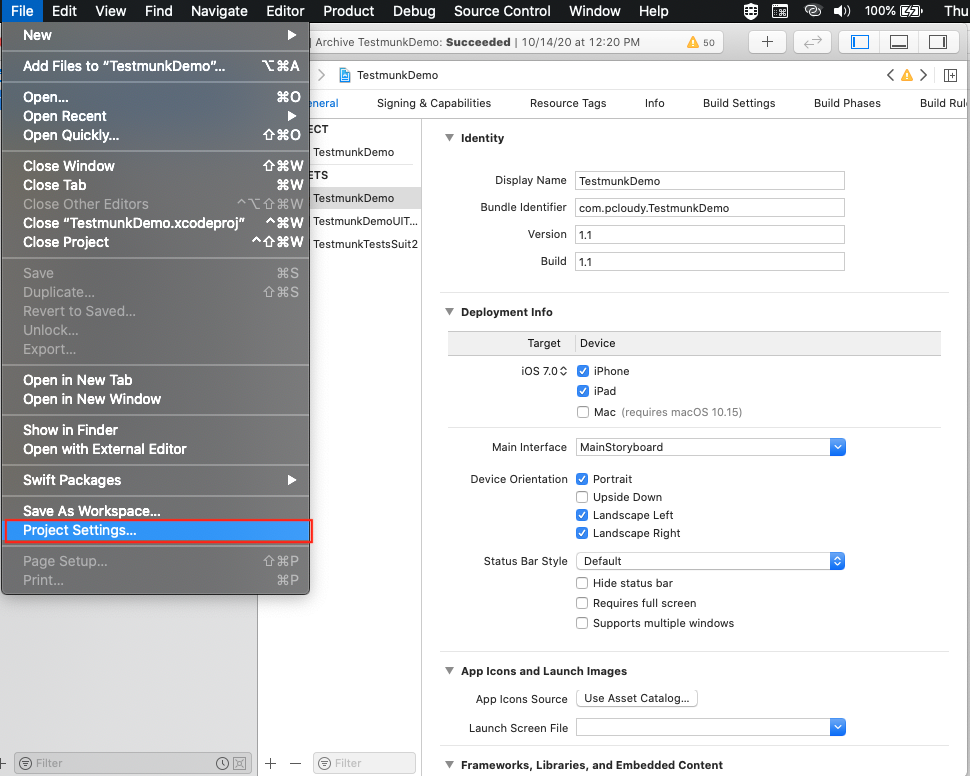Click the filter icon in the navigator filter field
Screen dimensions: 970x776
click(25, 763)
